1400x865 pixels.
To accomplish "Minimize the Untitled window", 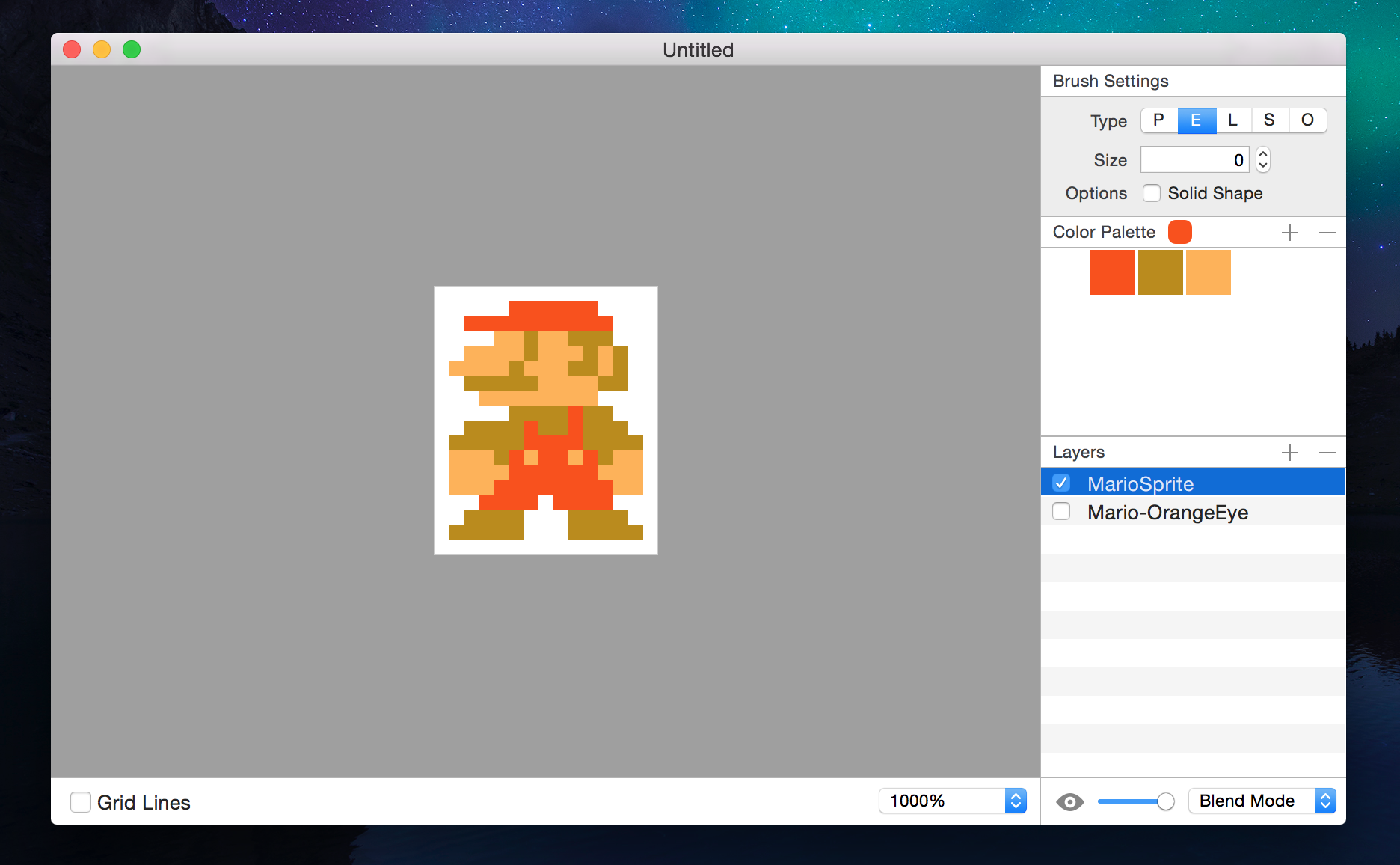I will pyautogui.click(x=102, y=49).
